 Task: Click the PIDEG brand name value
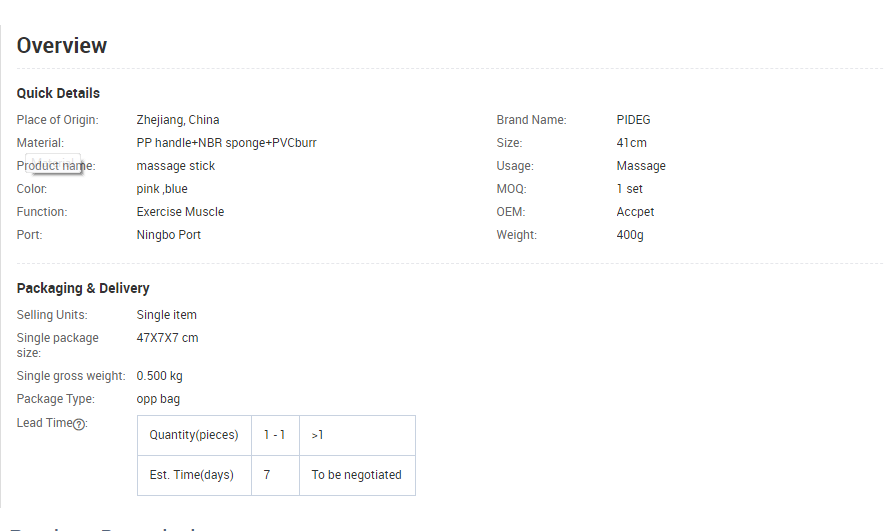coord(633,120)
